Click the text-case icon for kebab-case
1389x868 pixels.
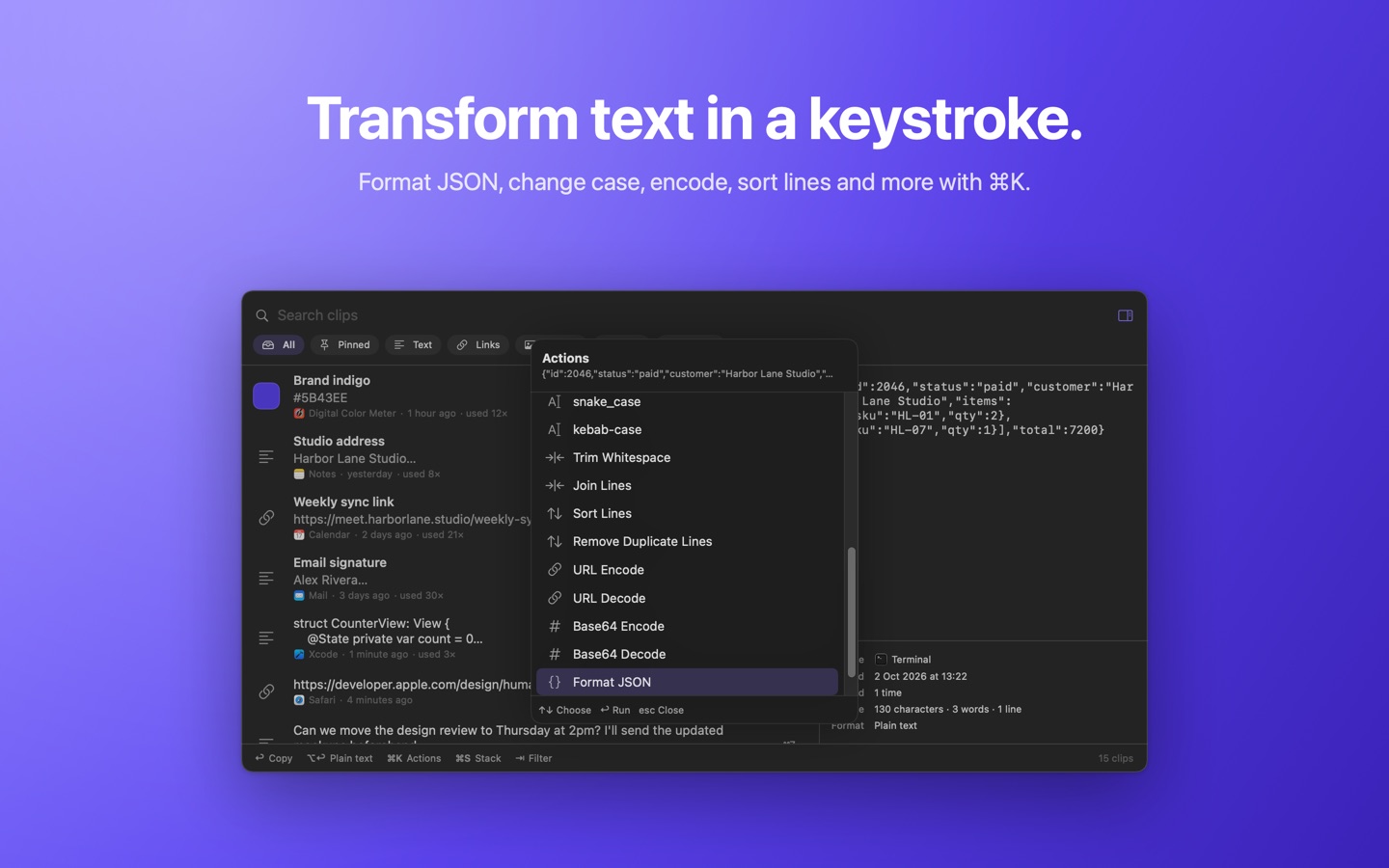click(555, 430)
